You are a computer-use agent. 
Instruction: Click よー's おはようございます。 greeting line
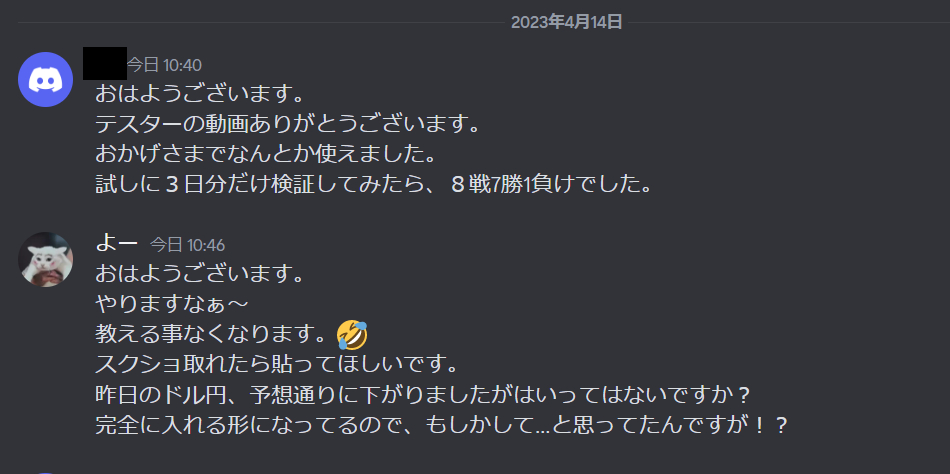[199, 275]
